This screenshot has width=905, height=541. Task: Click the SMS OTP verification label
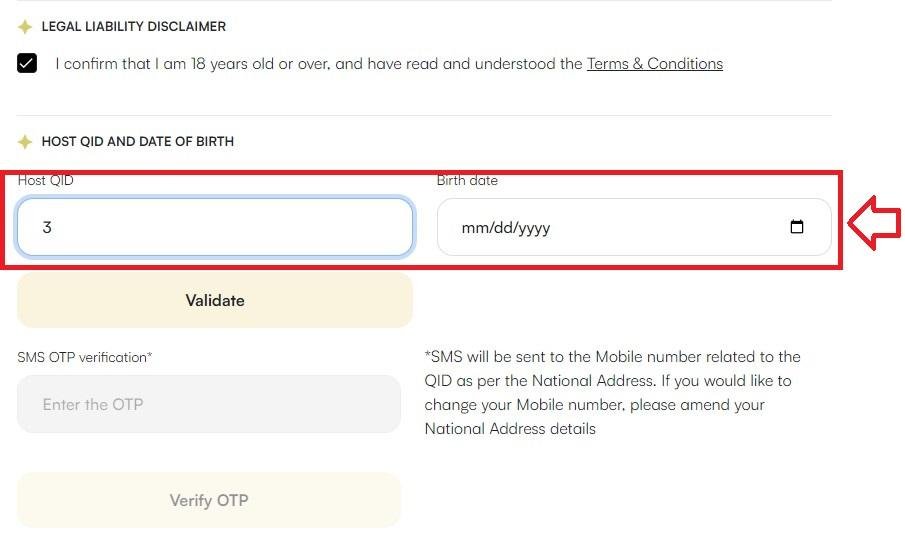pyautogui.click(x=85, y=357)
